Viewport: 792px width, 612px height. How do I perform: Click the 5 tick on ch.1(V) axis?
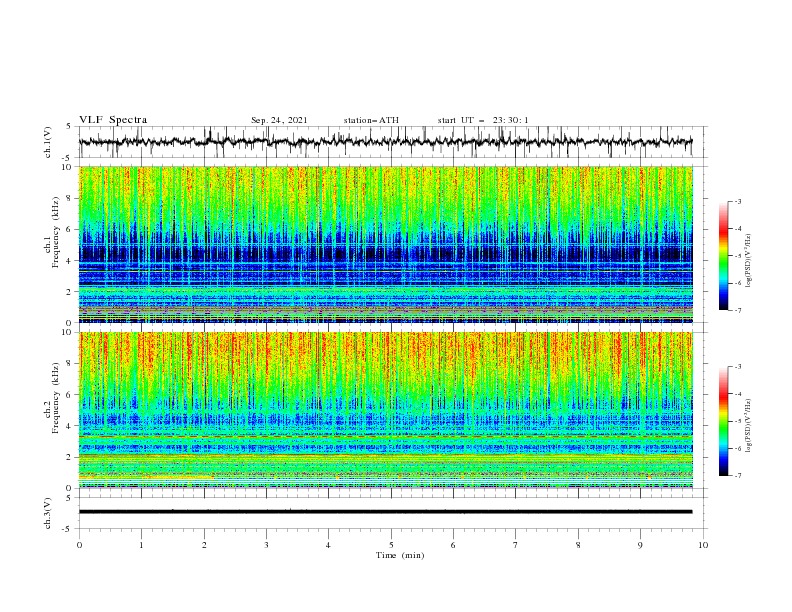70,126
